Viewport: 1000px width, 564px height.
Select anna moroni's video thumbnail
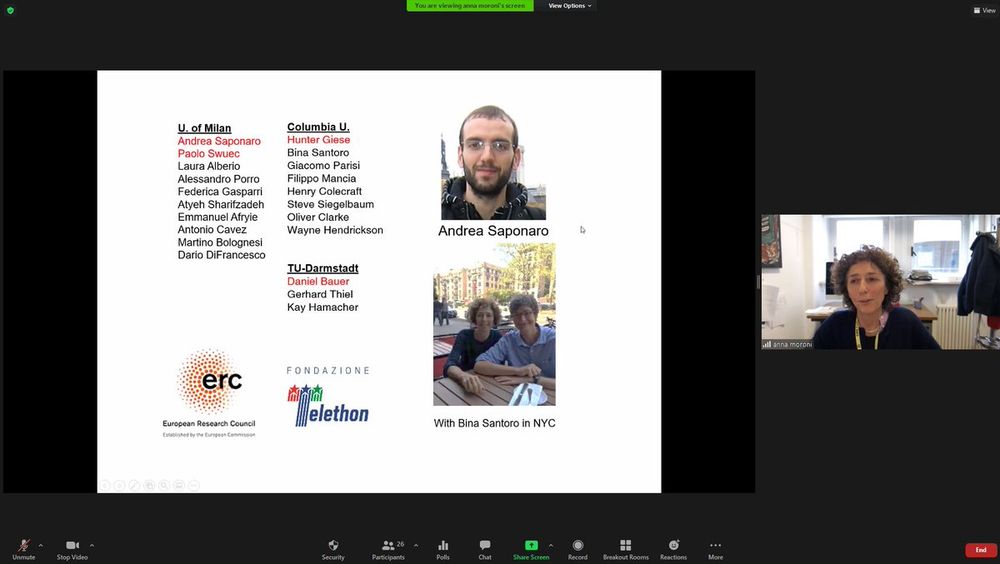click(x=880, y=281)
